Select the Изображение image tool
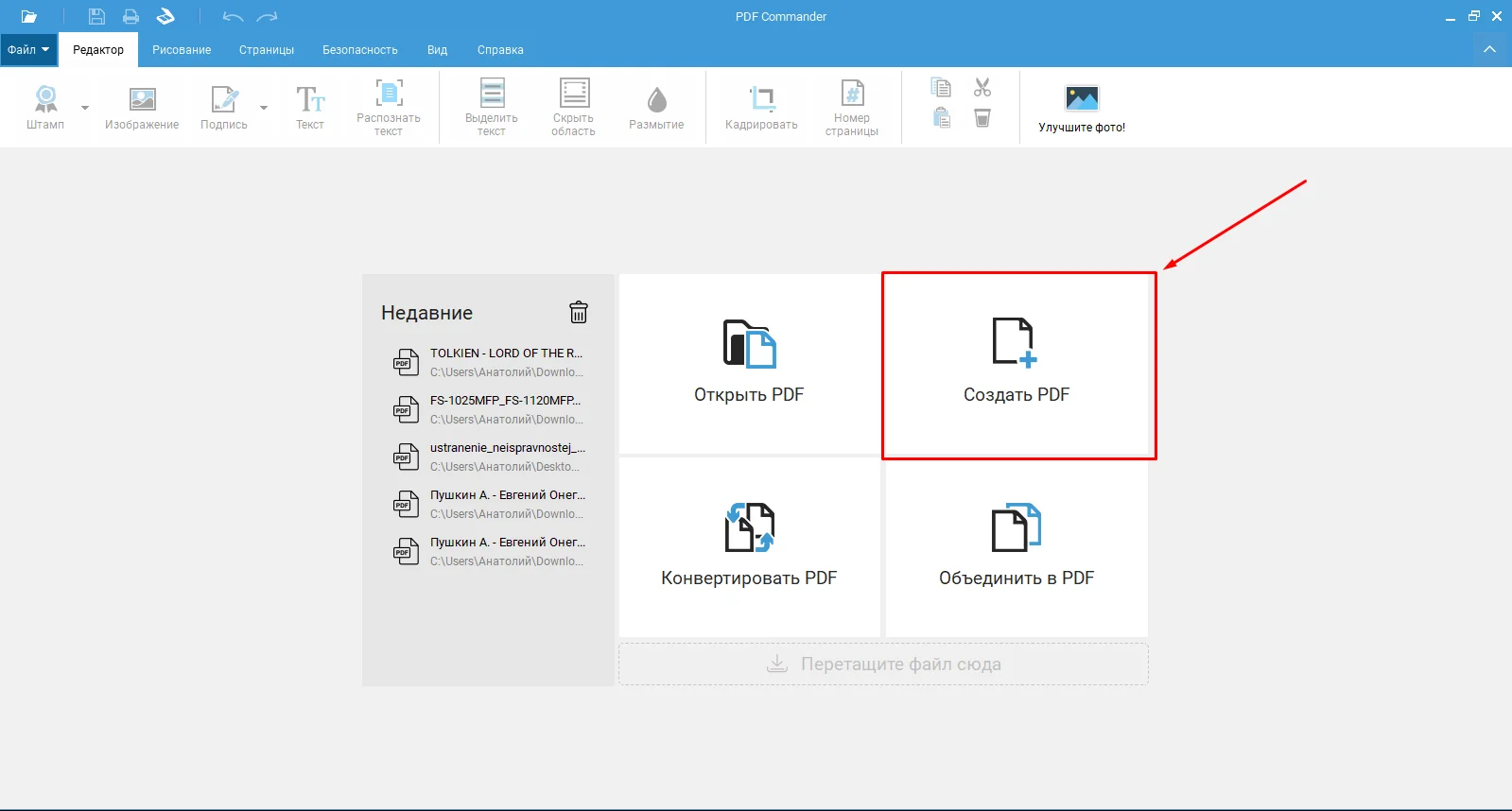The image size is (1512, 811). tap(142, 107)
